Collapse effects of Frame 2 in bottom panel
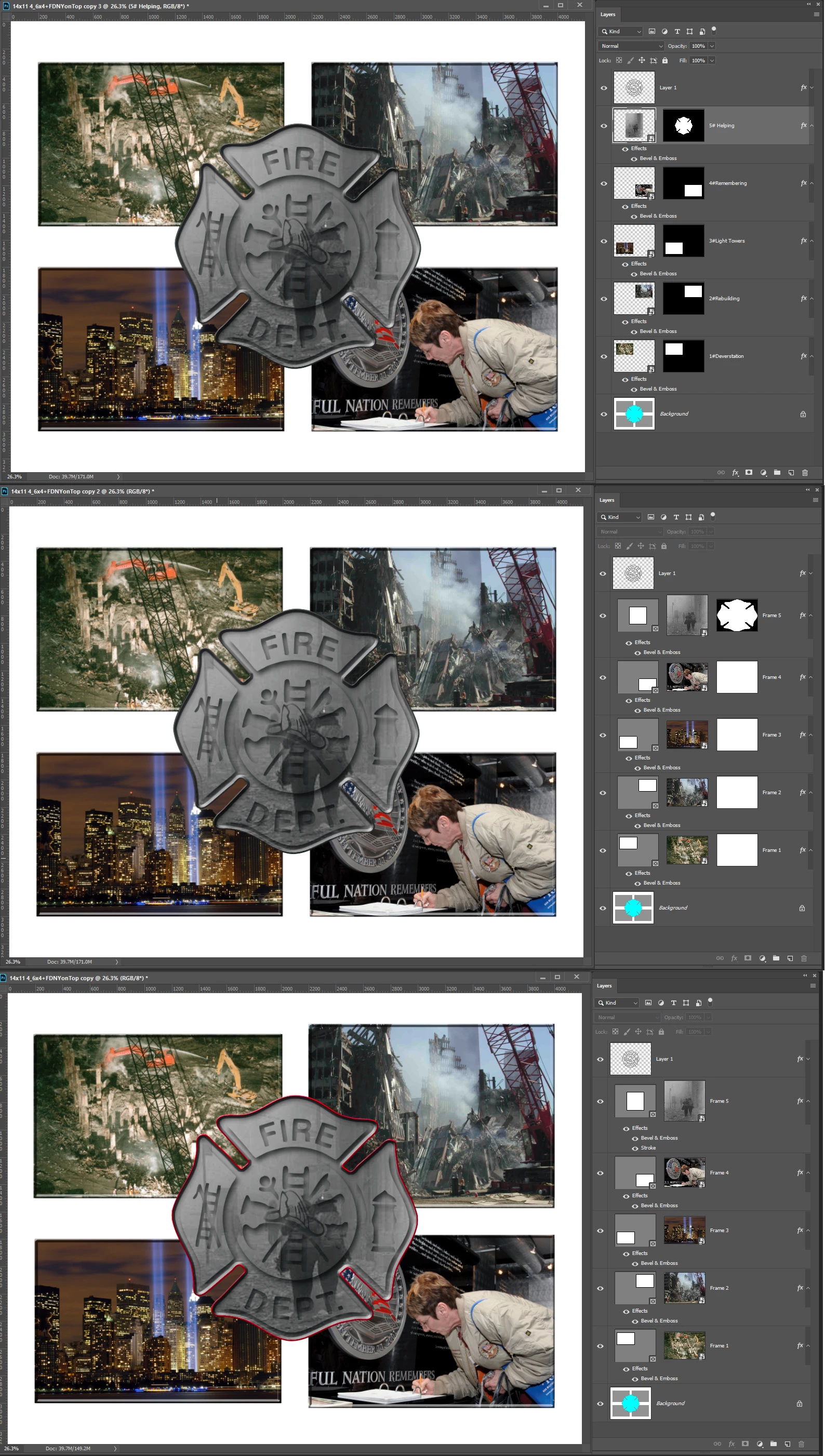Image resolution: width=825 pixels, height=1456 pixels. pyautogui.click(x=807, y=1288)
